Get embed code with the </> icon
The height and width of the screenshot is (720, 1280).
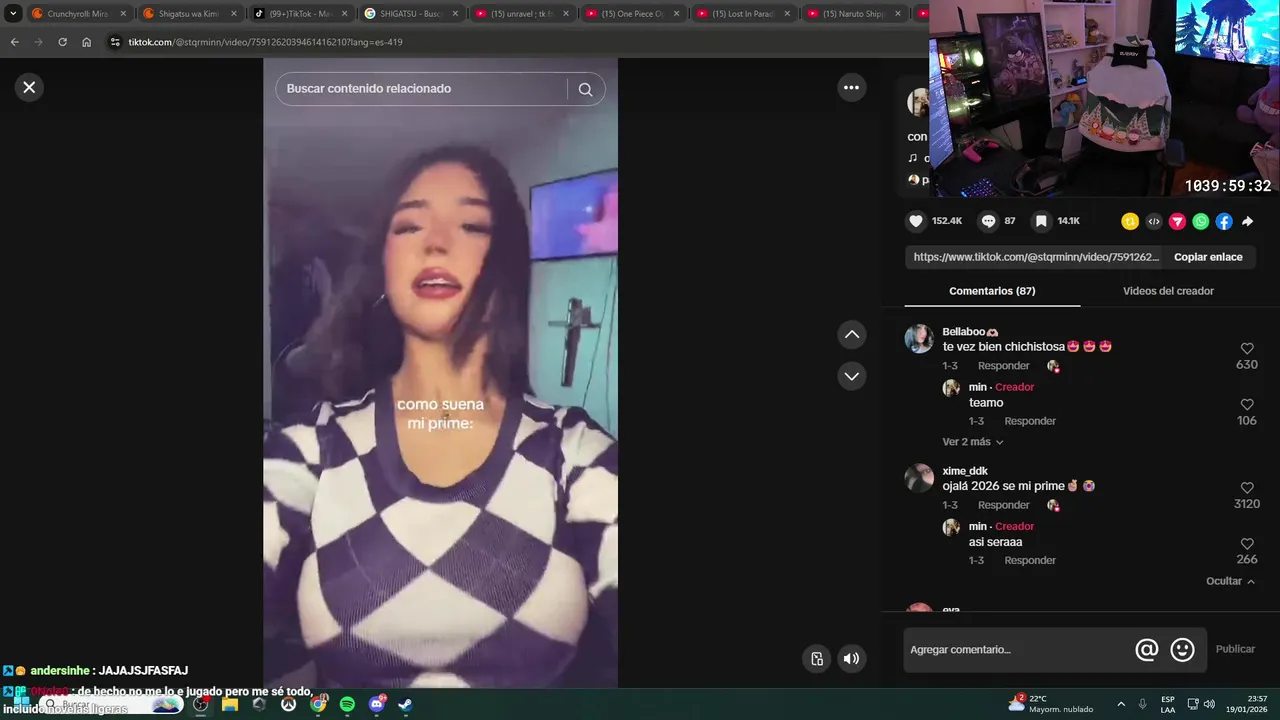pyautogui.click(x=1154, y=221)
